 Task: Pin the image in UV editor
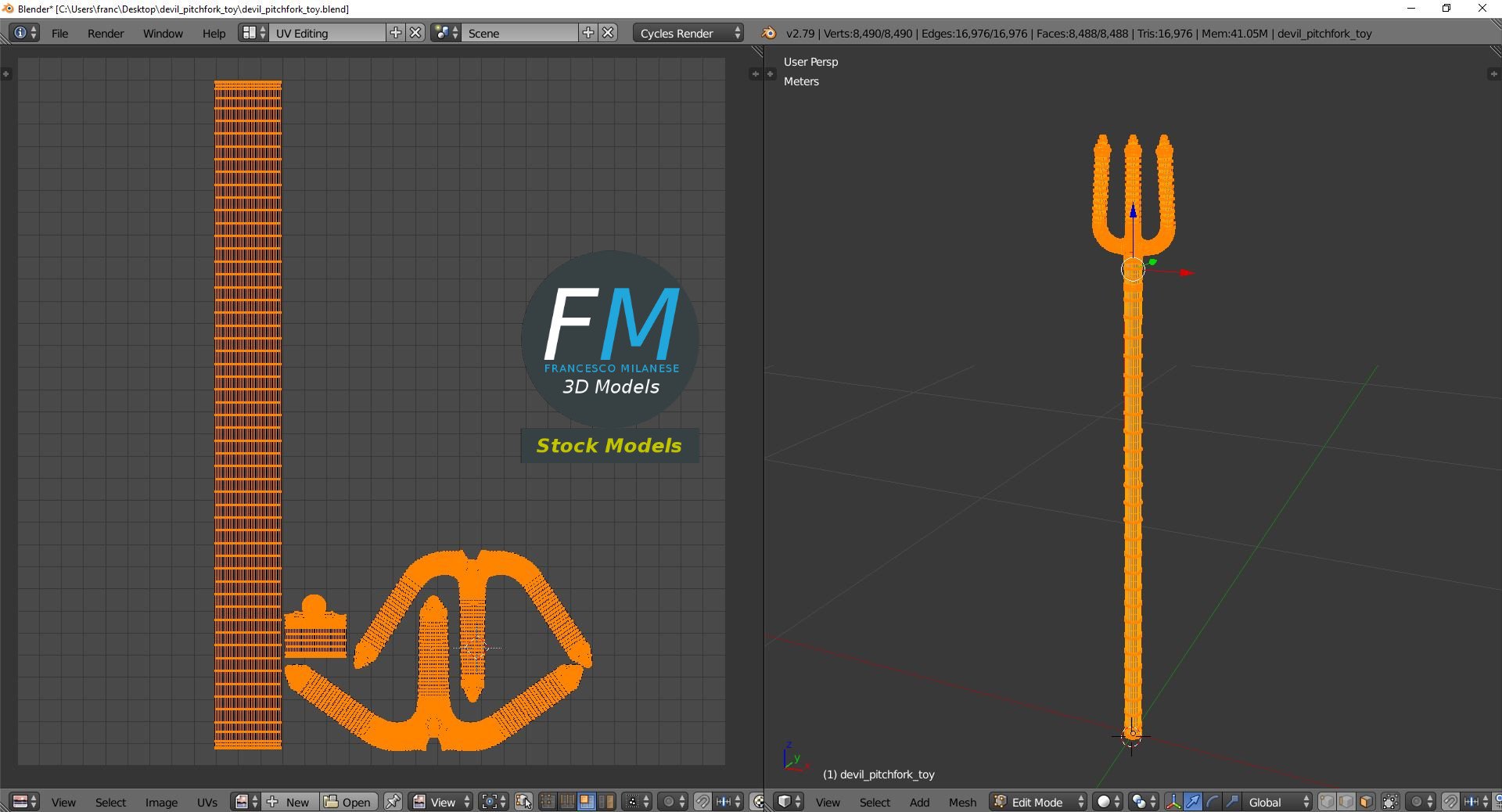coord(393,802)
